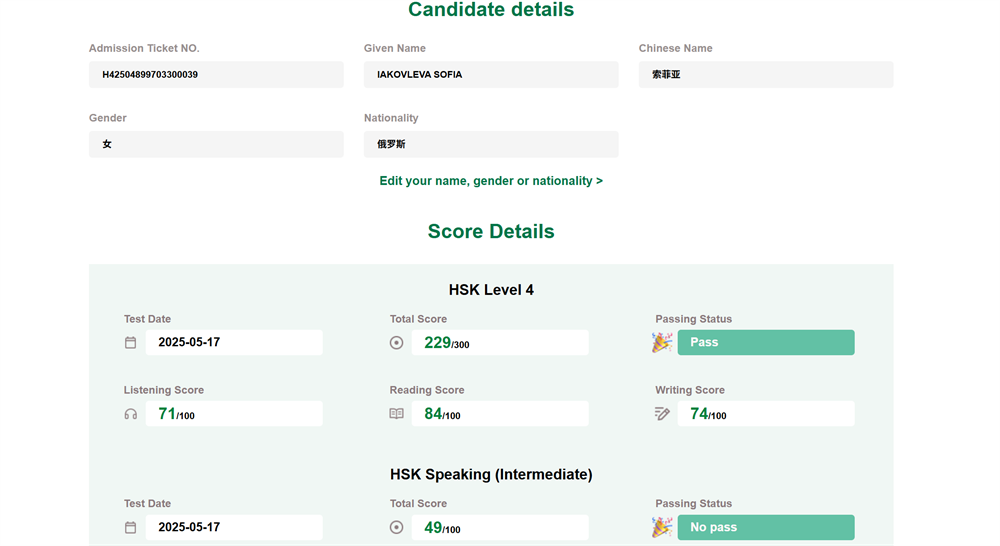This screenshot has width=1000, height=546.
Task: Select the Admission Ticket NO. field
Action: 216,75
